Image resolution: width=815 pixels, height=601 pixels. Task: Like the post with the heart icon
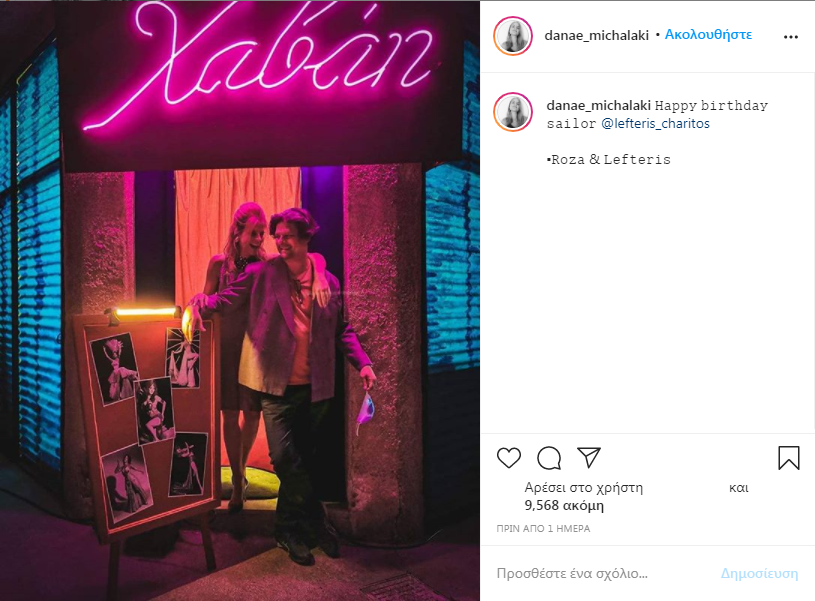coord(509,458)
